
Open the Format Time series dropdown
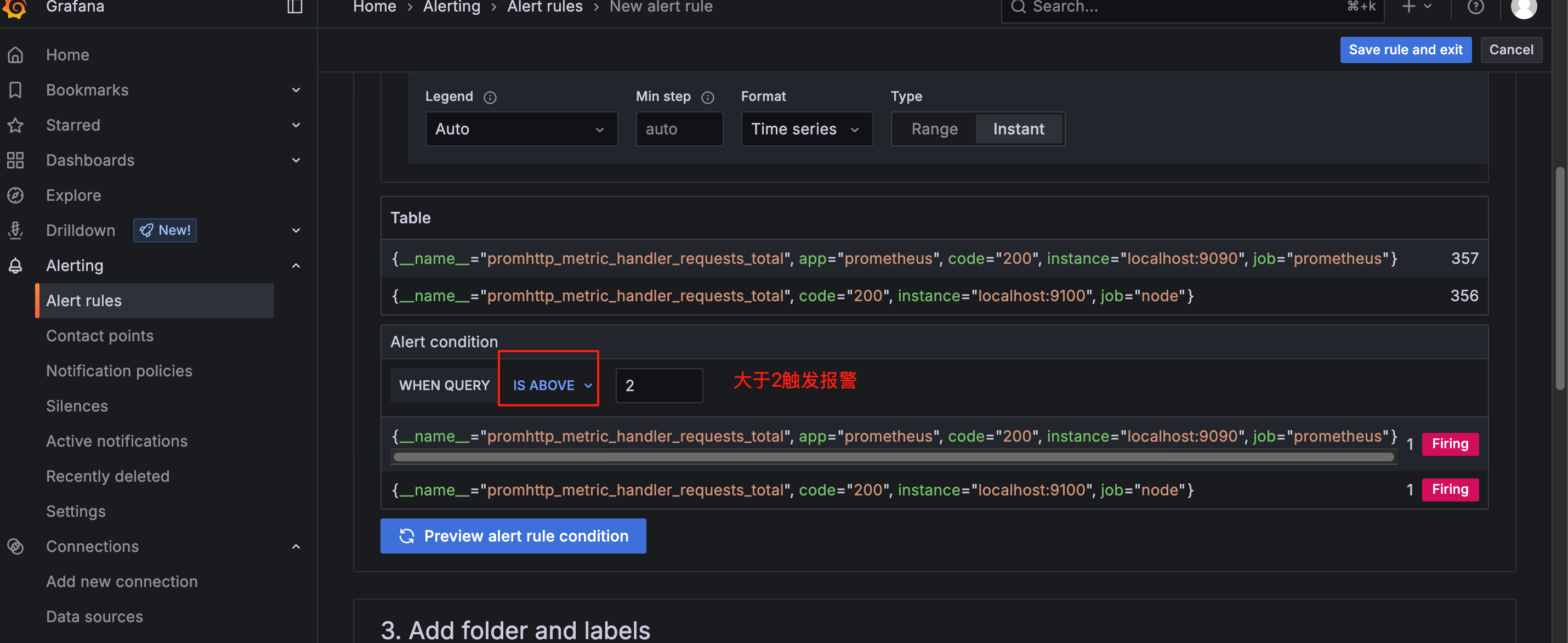805,129
